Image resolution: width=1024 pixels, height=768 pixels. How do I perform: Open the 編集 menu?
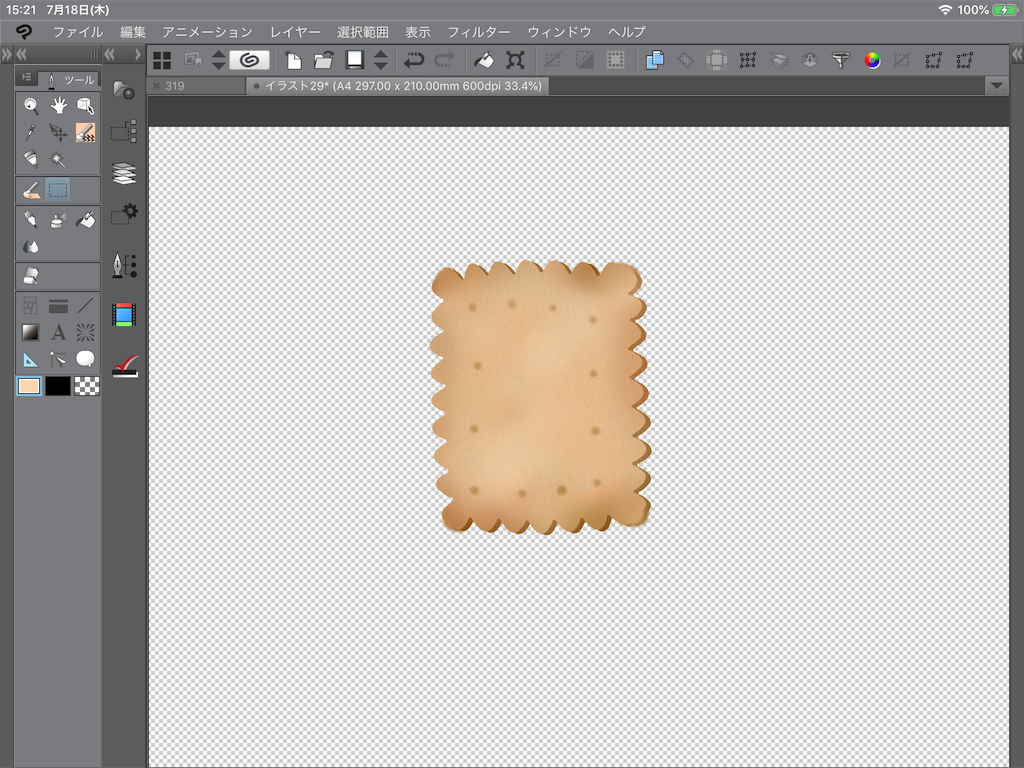133,32
